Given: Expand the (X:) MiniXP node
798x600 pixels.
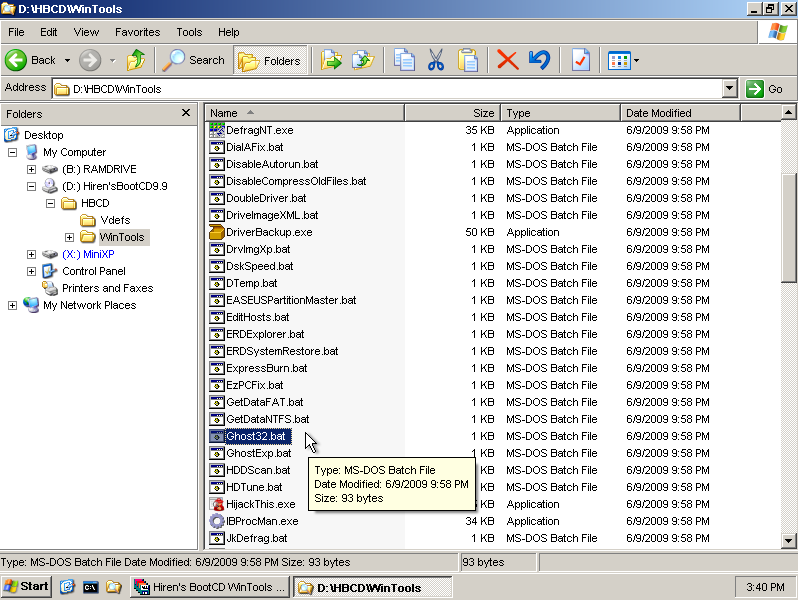Looking at the screenshot, I should pos(31,254).
